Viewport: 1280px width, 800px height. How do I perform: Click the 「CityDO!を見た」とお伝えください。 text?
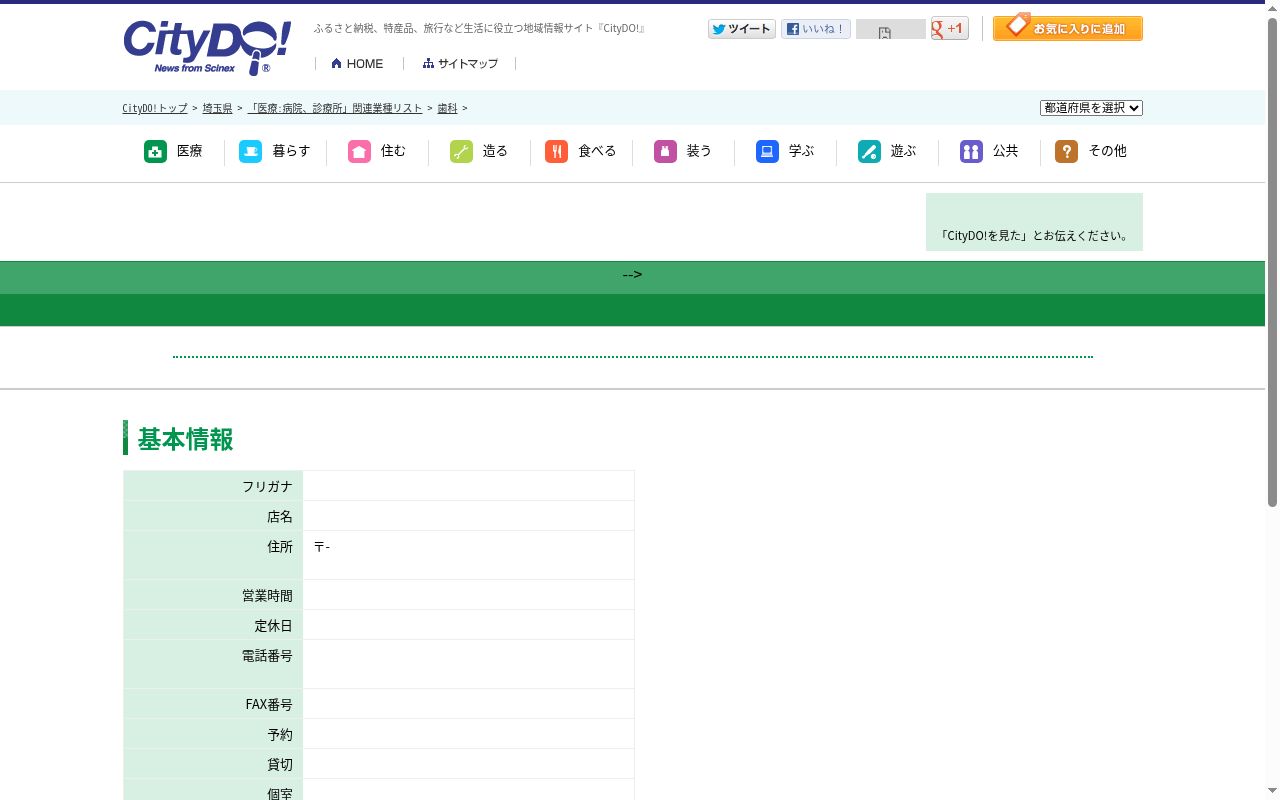[x=1034, y=236]
